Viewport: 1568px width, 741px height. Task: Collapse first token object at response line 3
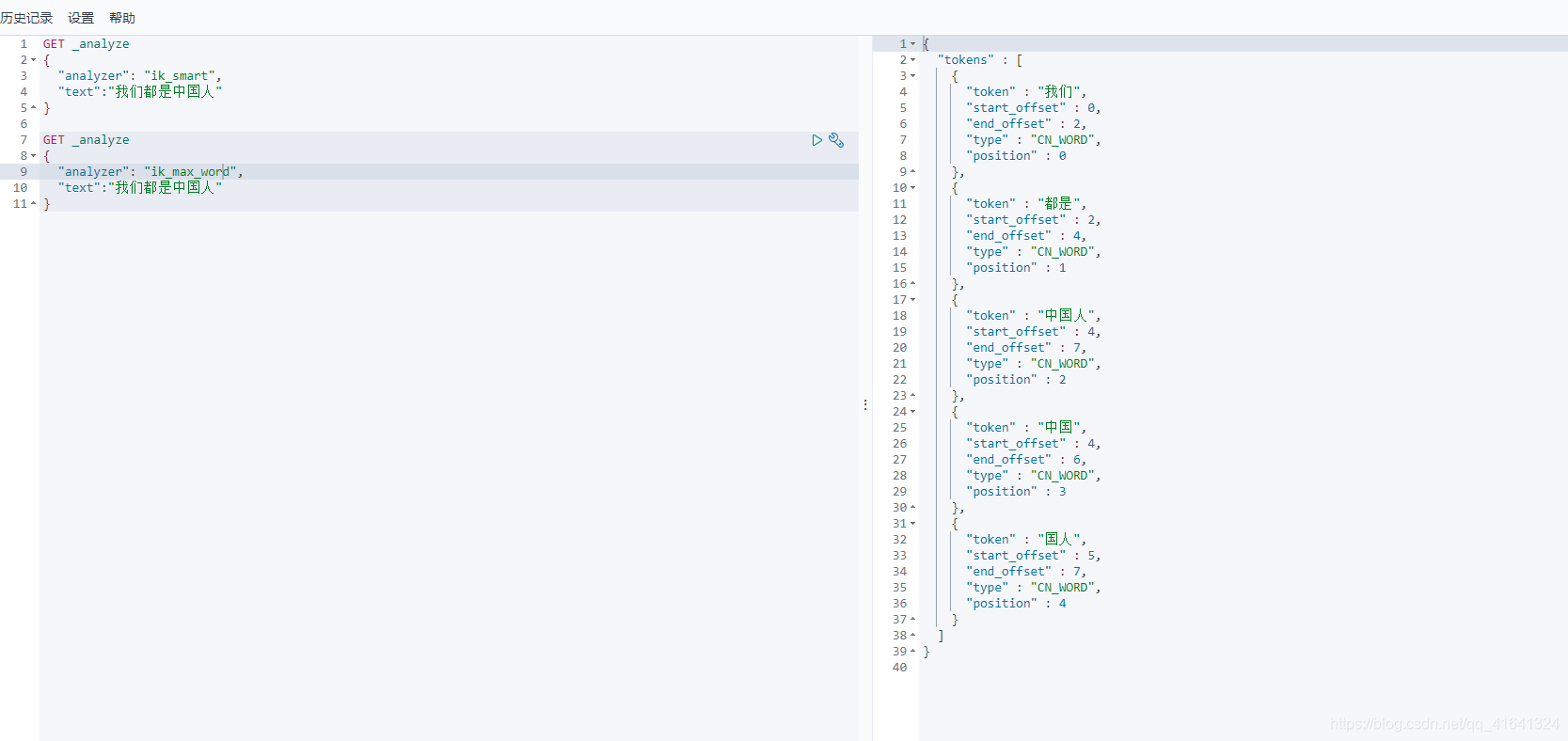click(912, 76)
